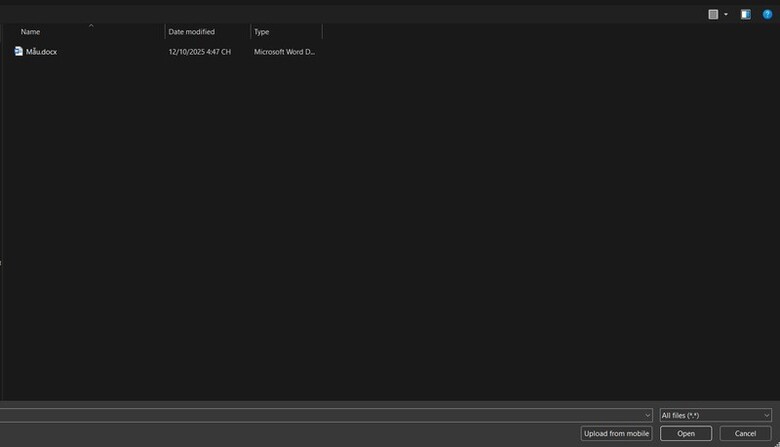Expand the file name history dropdown arrow
The width and height of the screenshot is (780, 447).
(x=648, y=415)
